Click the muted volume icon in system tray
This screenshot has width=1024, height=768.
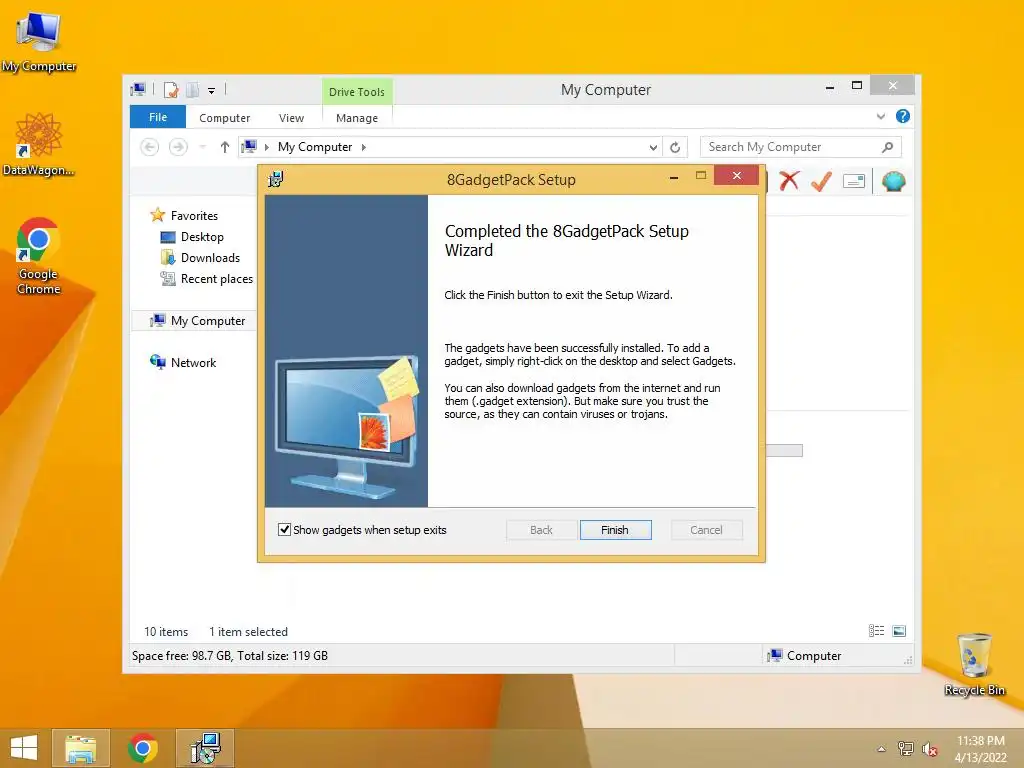pyautogui.click(x=930, y=749)
